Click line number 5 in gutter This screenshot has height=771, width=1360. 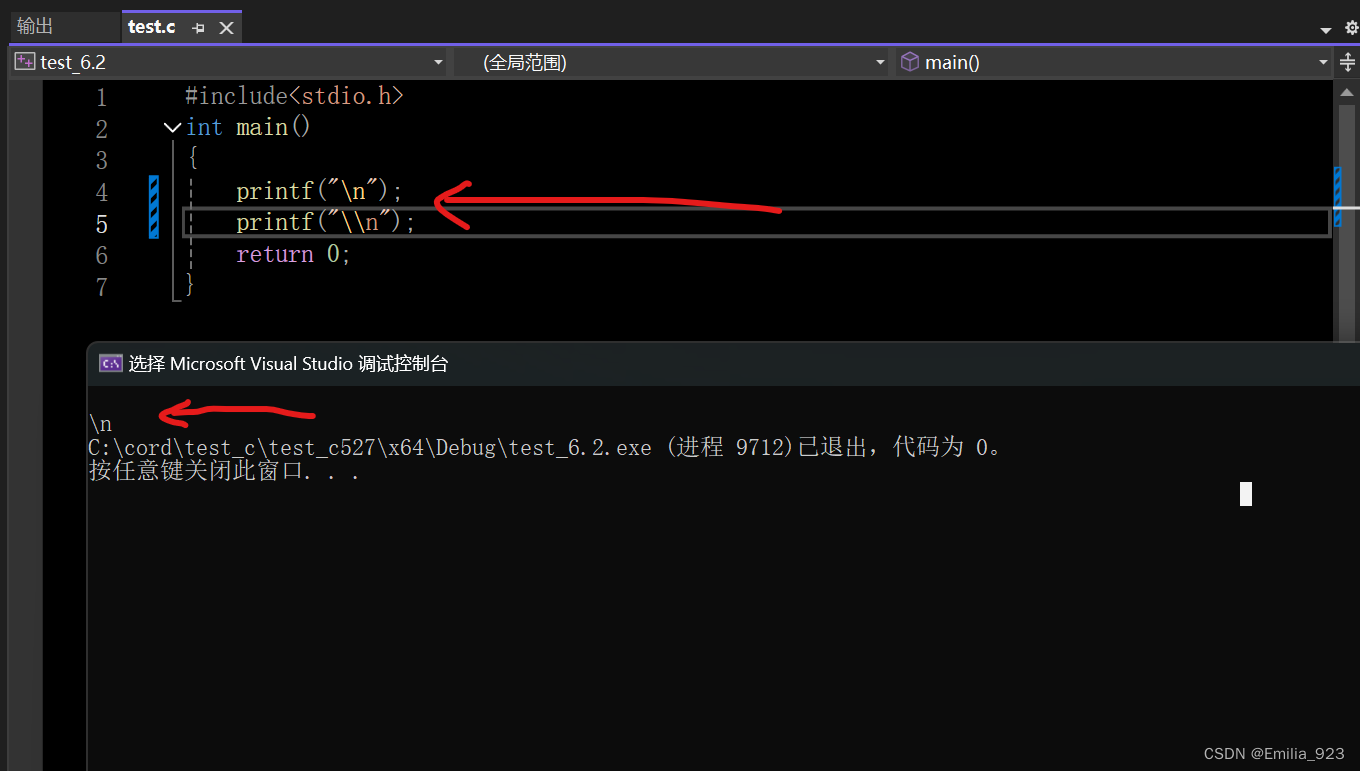[101, 223]
